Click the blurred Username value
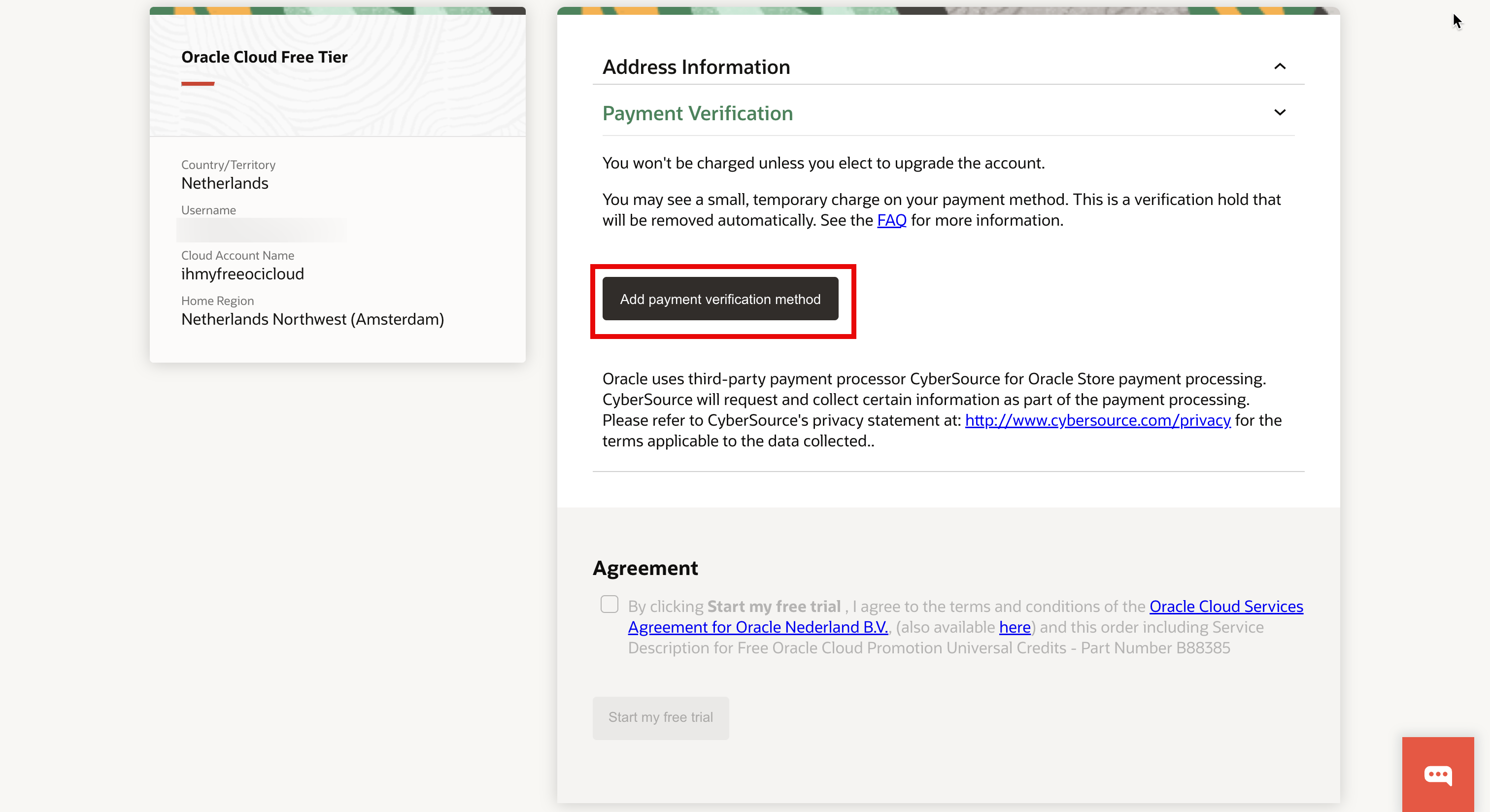This screenshot has height=812, width=1490. point(262,230)
